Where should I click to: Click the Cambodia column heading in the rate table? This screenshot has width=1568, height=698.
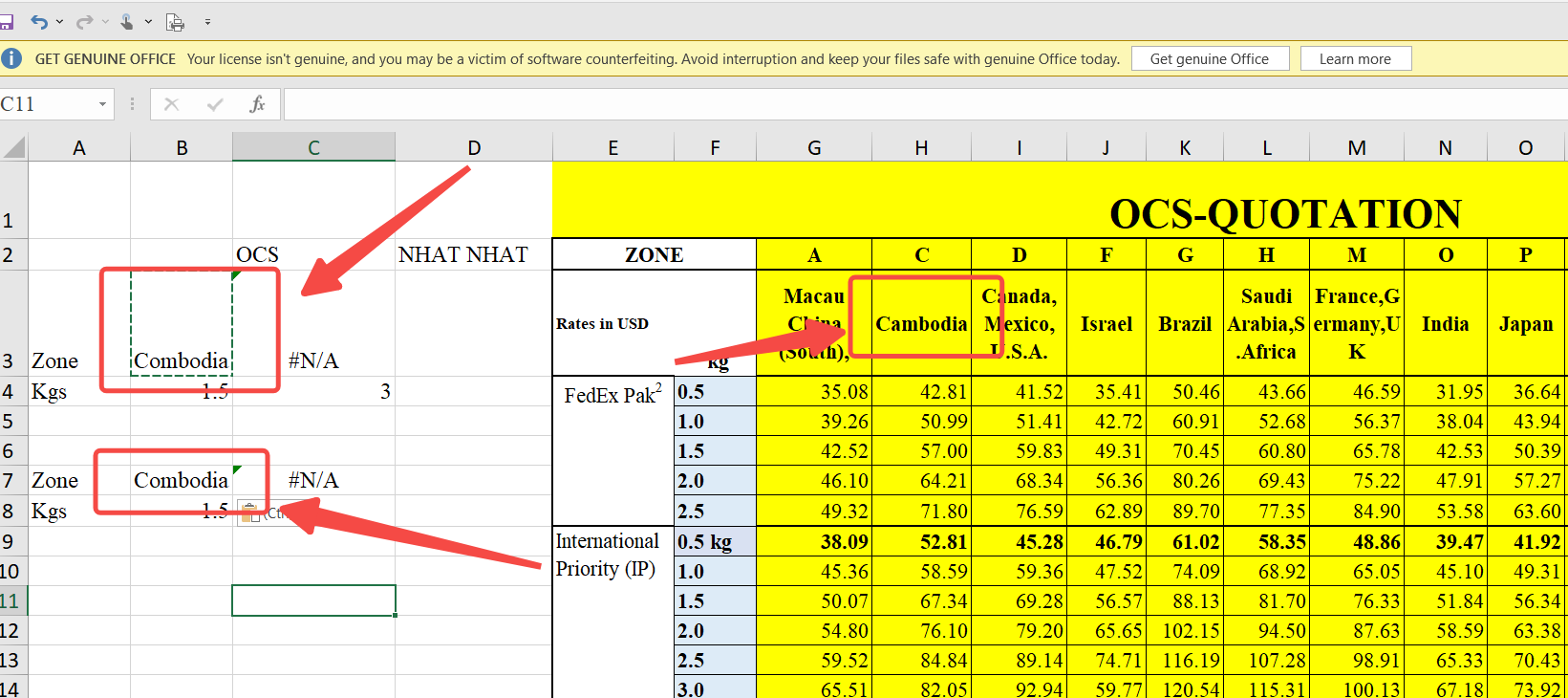pyautogui.click(x=921, y=323)
